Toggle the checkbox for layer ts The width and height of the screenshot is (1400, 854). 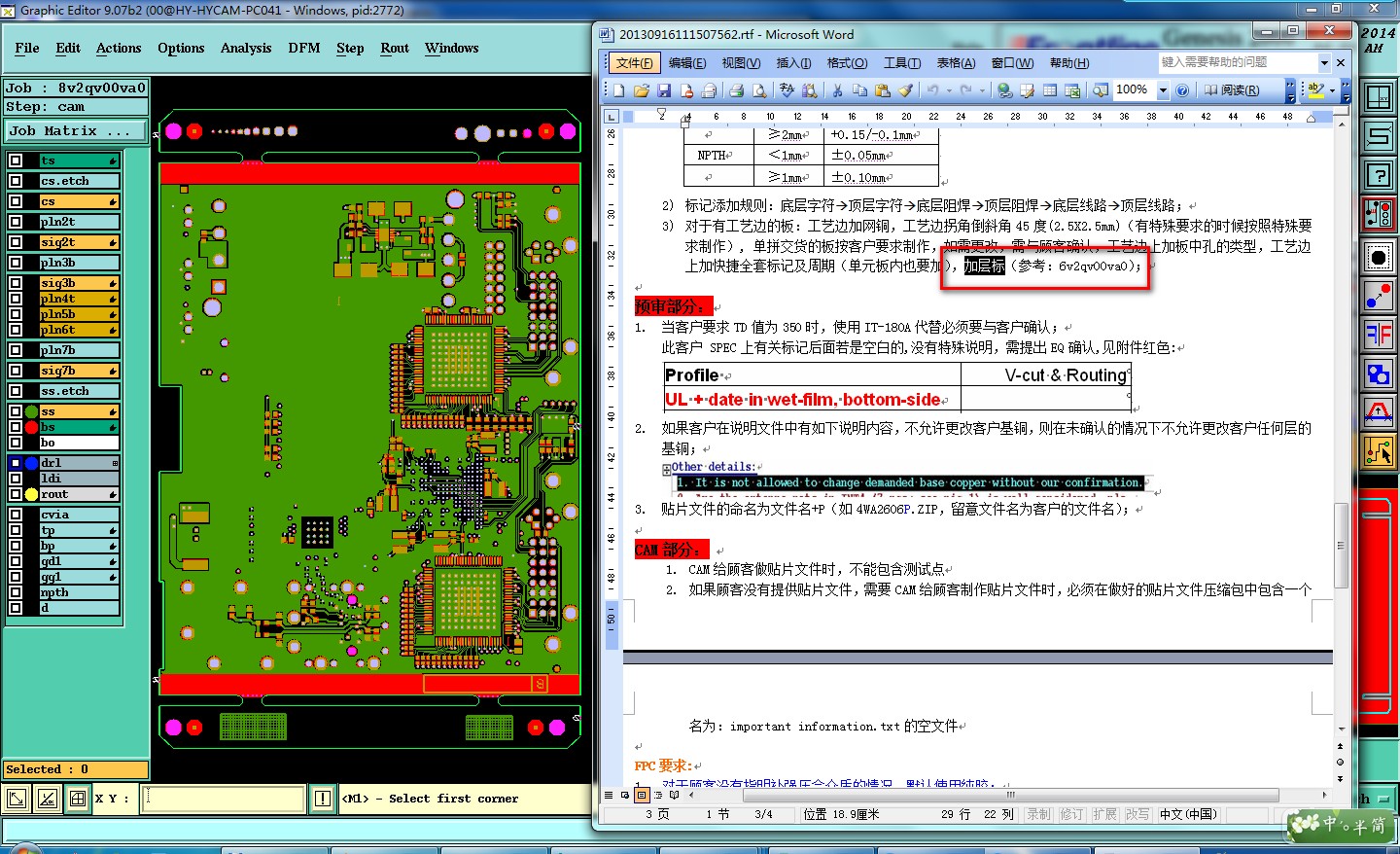(16, 160)
